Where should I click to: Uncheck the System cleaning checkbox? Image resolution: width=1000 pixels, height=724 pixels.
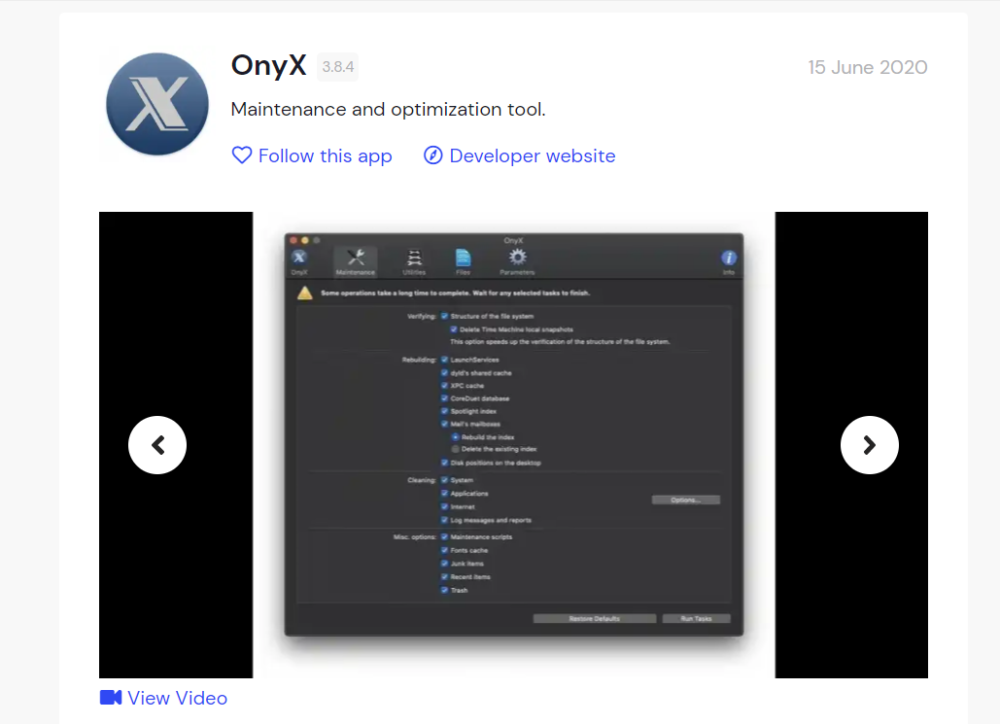pyautogui.click(x=445, y=480)
